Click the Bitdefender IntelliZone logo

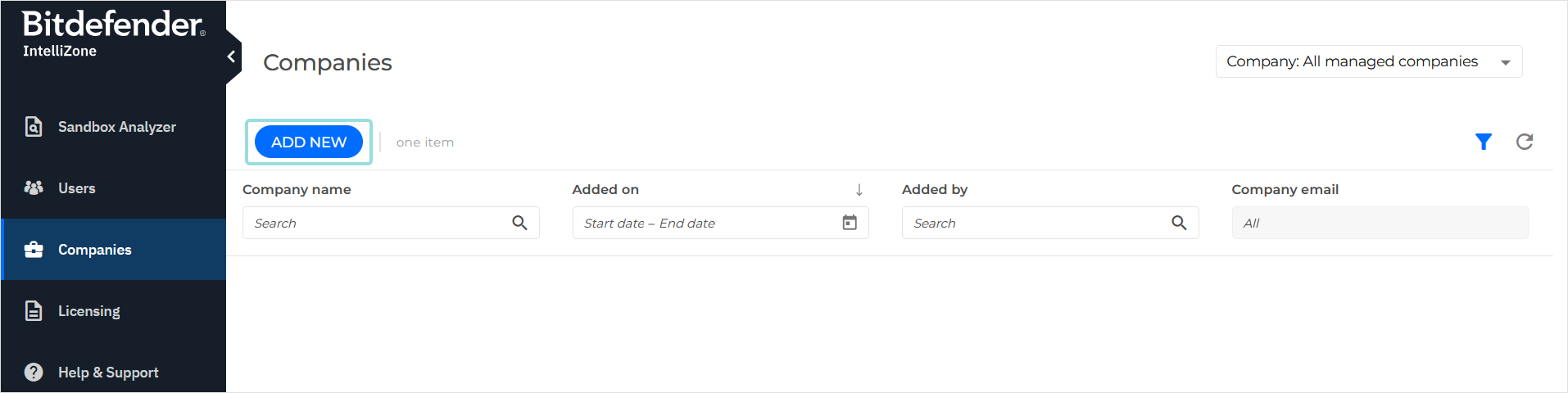(113, 34)
